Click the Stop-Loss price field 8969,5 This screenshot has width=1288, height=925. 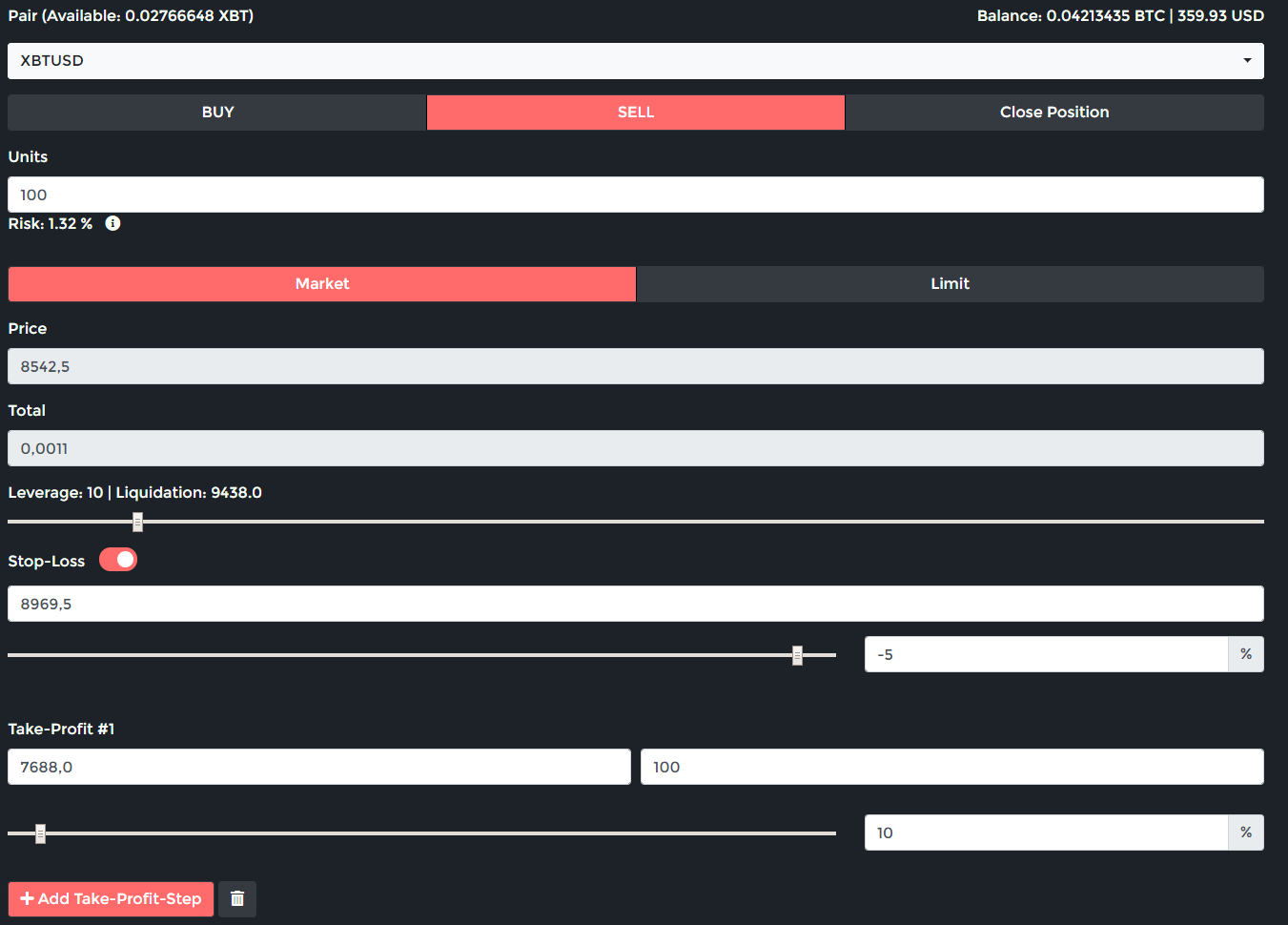[x=635, y=604]
